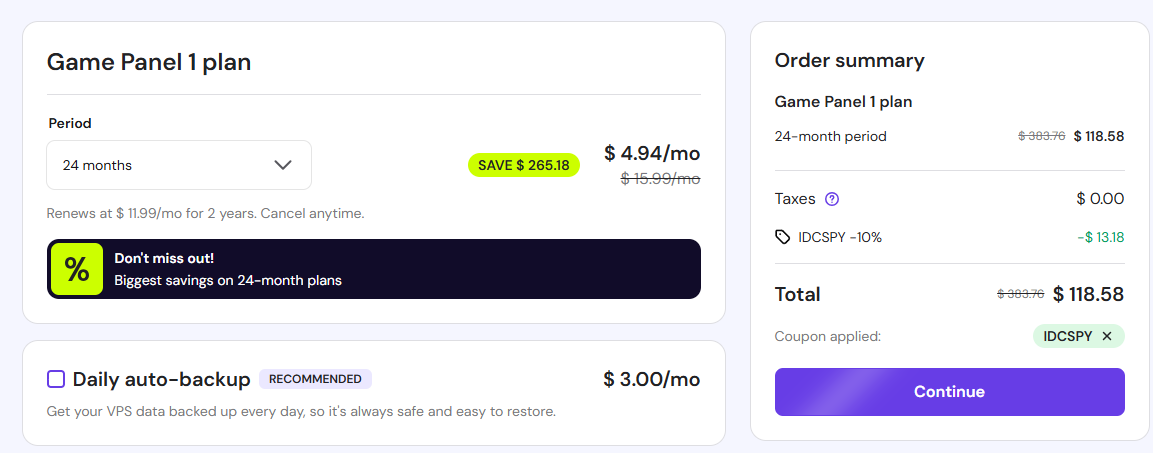Click the RECOMMENDED badge next to auto-backup

click(315, 379)
